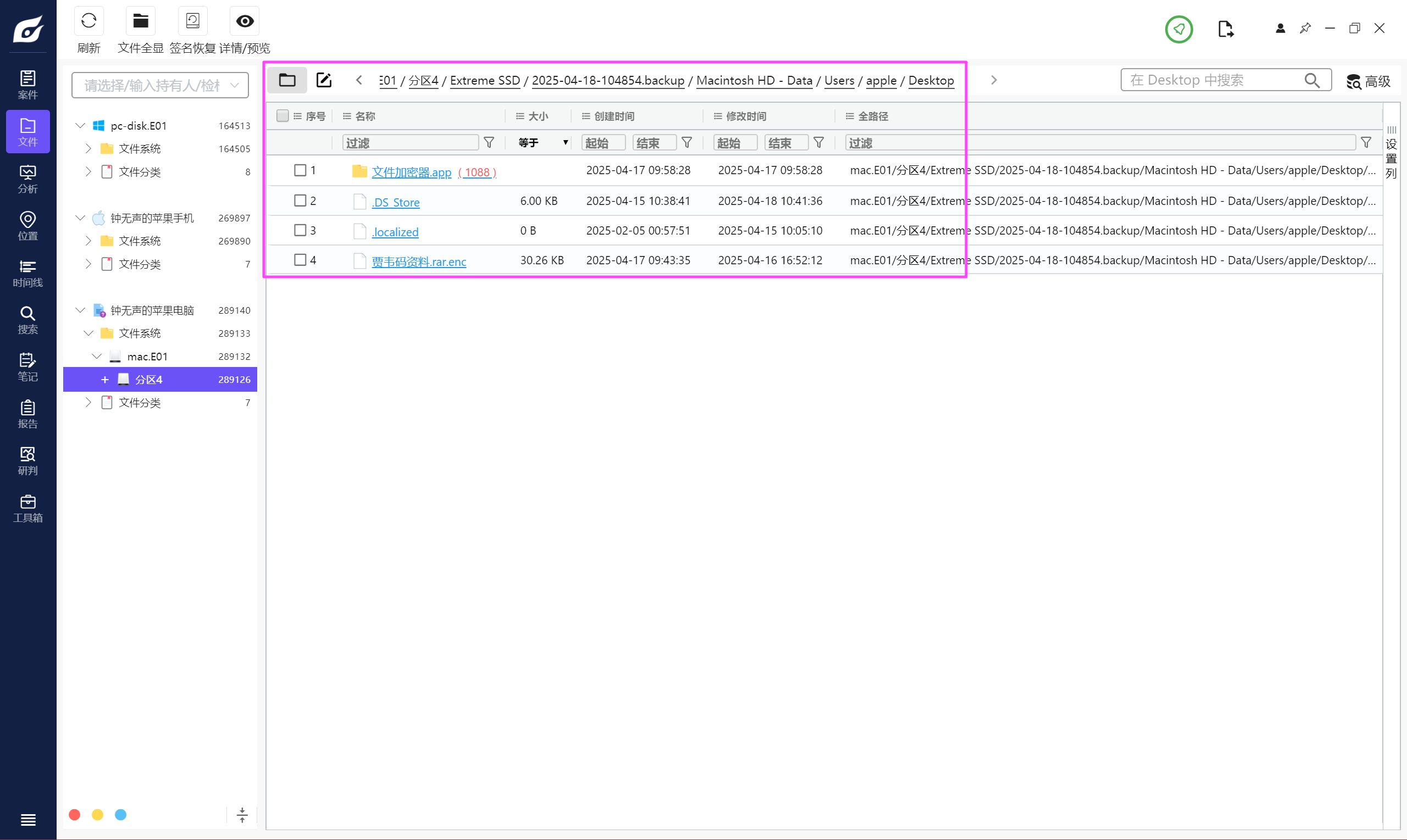The height and width of the screenshot is (840, 1407).
Task: Apply the 修改时间 filter funnel
Action: point(819,143)
